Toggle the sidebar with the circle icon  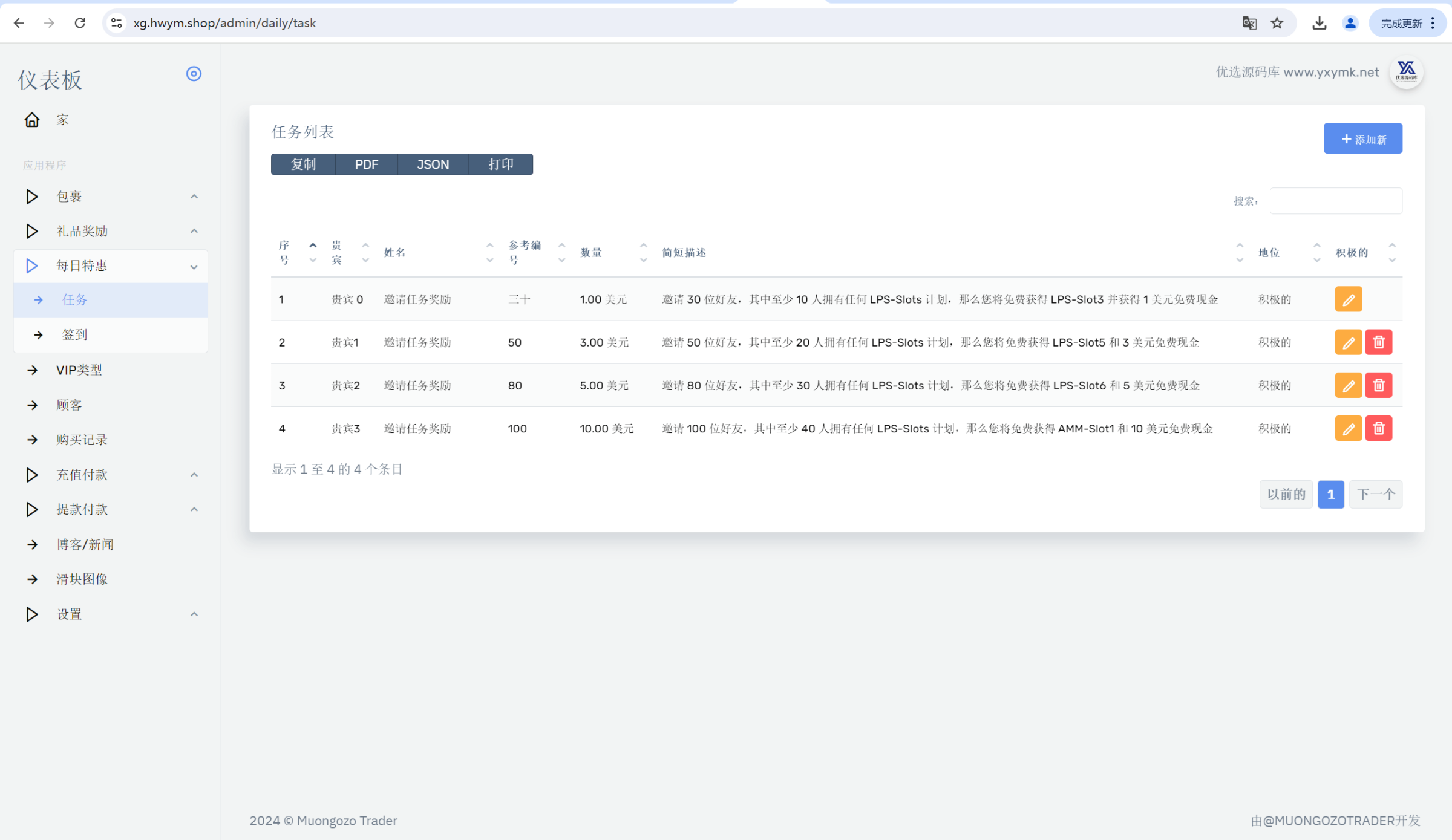(x=194, y=74)
